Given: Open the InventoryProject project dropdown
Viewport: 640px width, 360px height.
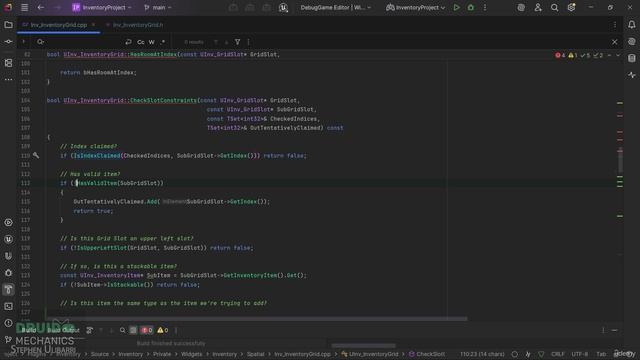Looking at the screenshot, I should coord(102,7).
